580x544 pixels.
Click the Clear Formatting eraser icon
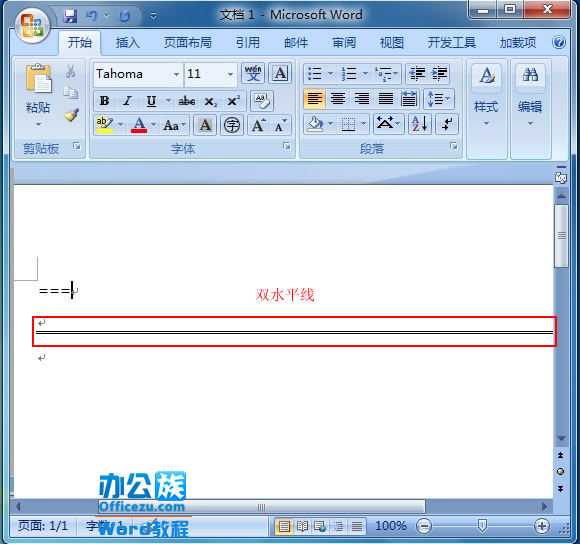point(262,101)
